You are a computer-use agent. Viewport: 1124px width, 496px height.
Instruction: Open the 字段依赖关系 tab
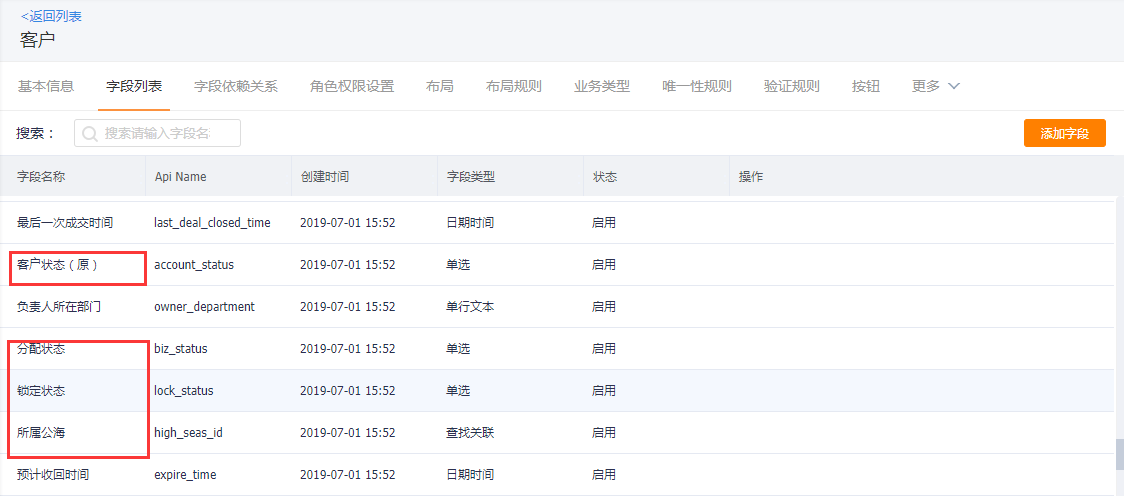[x=236, y=86]
